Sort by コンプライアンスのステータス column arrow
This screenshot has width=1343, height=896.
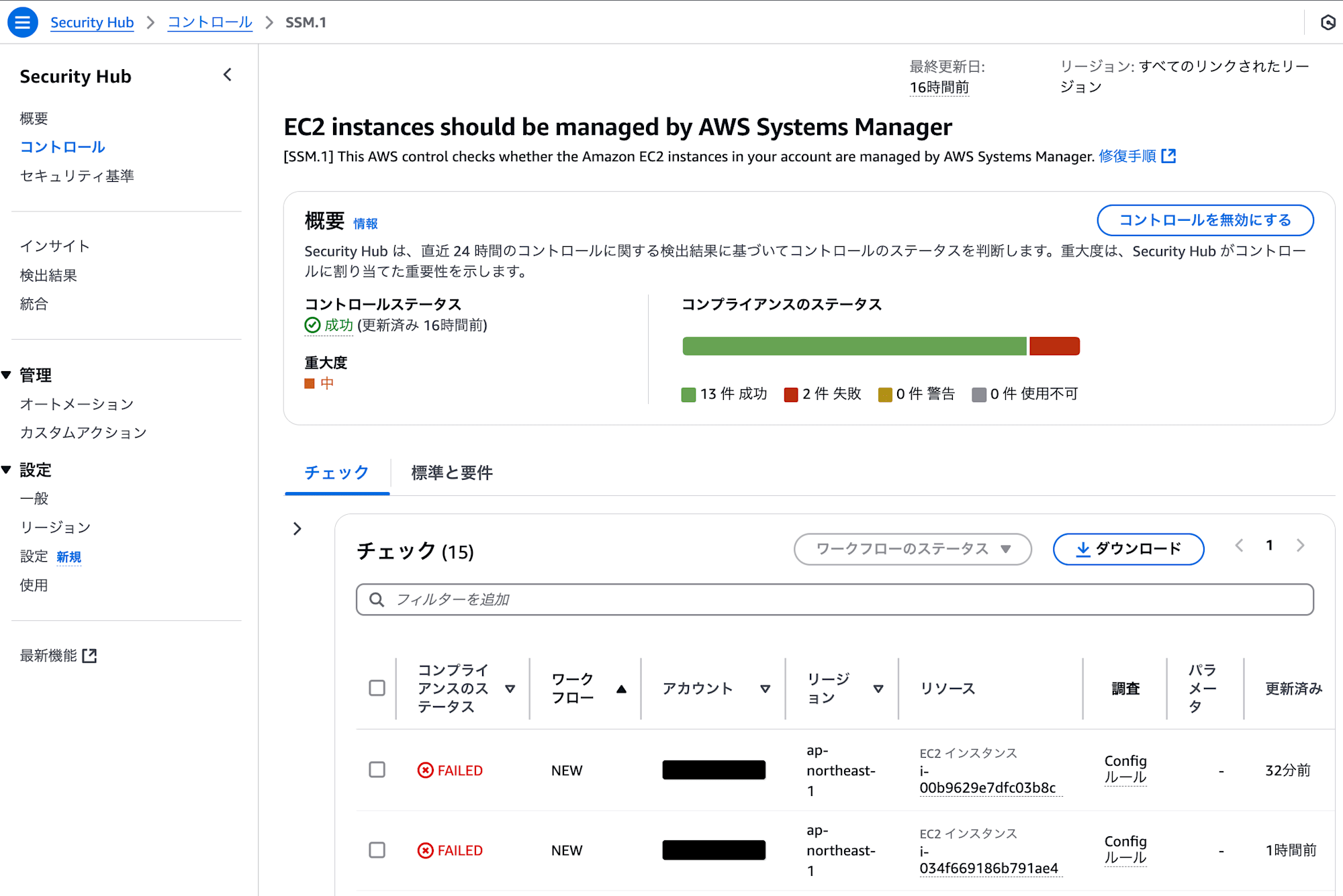tap(510, 689)
